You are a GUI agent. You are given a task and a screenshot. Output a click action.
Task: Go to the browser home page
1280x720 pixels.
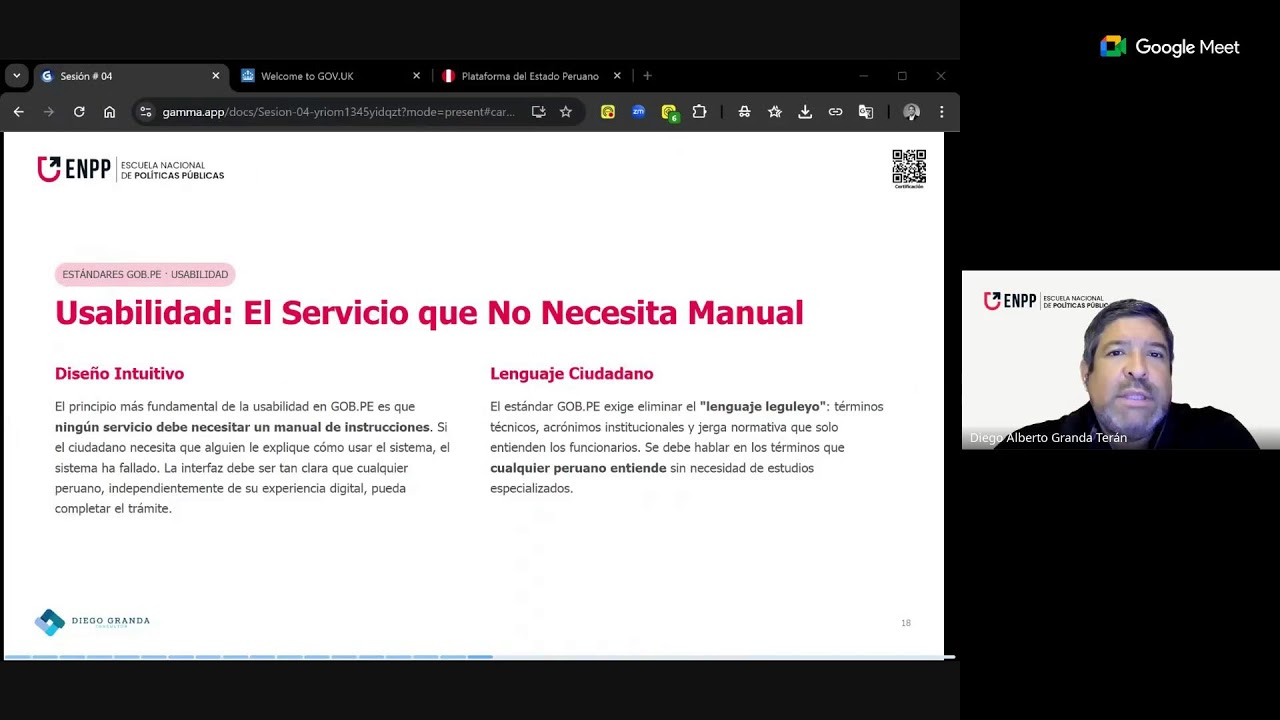tap(110, 112)
